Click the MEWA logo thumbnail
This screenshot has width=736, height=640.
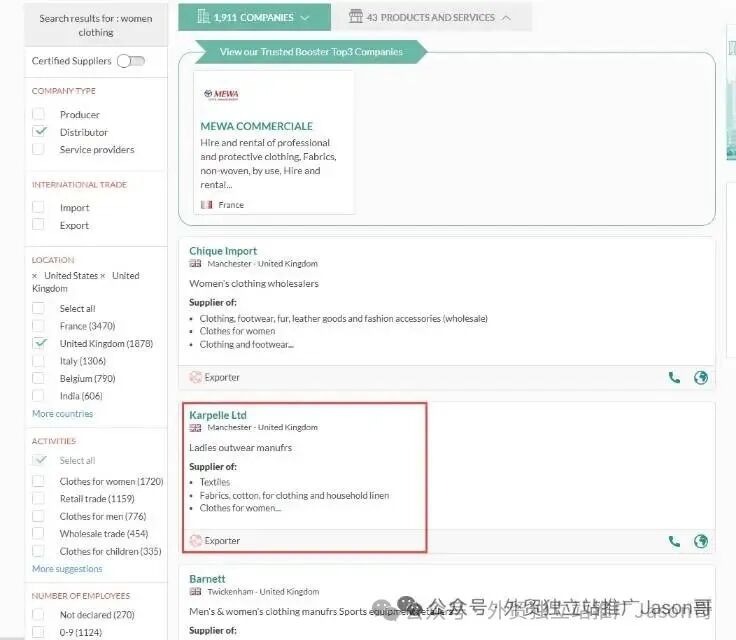point(222,94)
